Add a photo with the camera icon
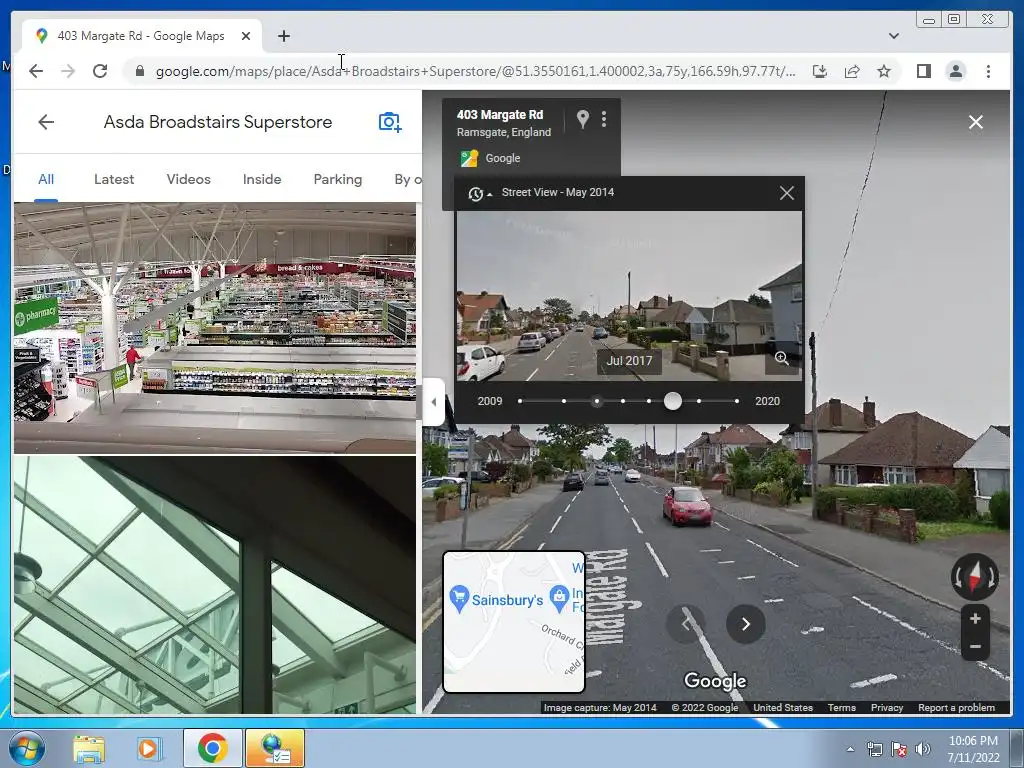 pyautogui.click(x=390, y=122)
